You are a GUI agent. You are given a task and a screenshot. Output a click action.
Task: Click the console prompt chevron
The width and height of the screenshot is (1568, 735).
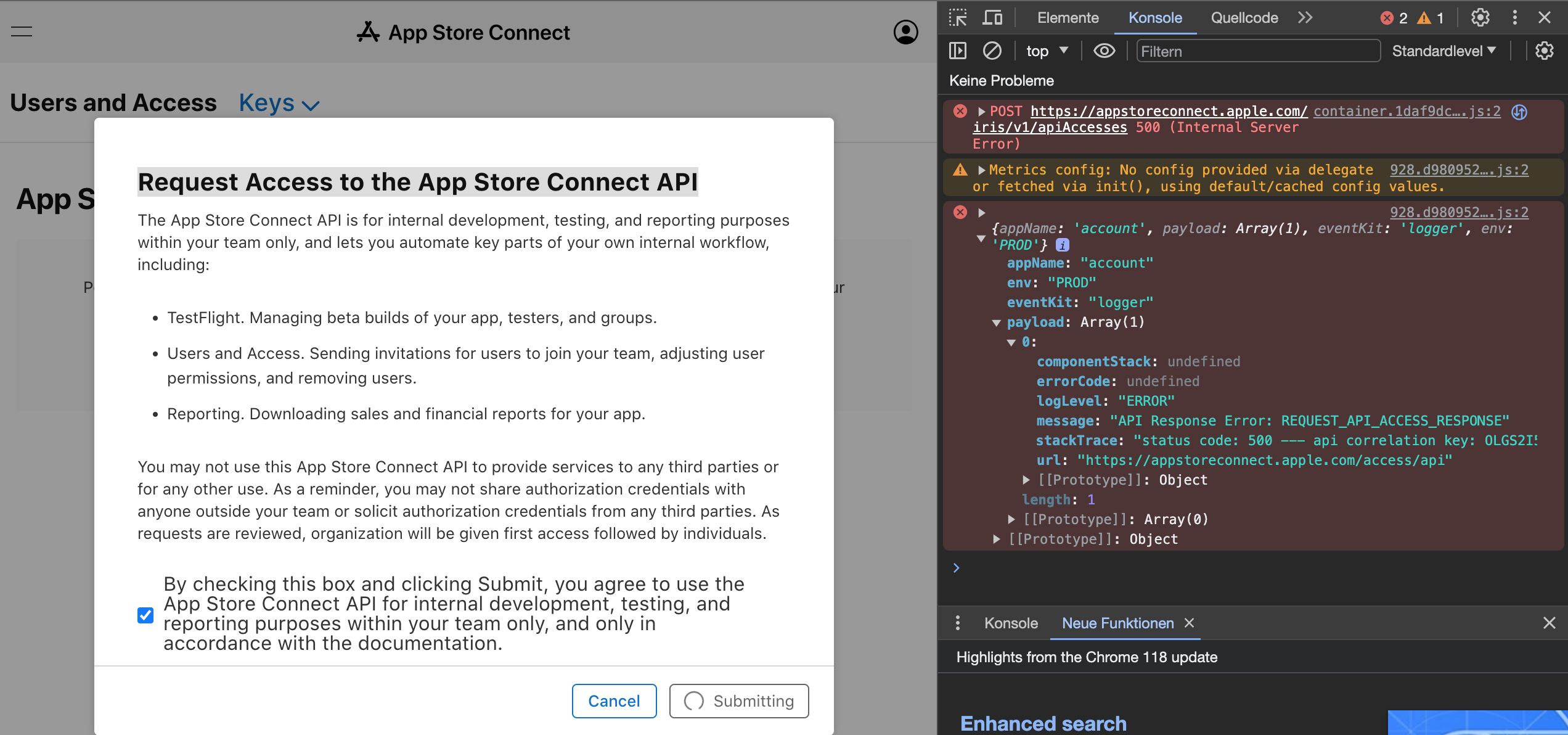[x=956, y=568]
